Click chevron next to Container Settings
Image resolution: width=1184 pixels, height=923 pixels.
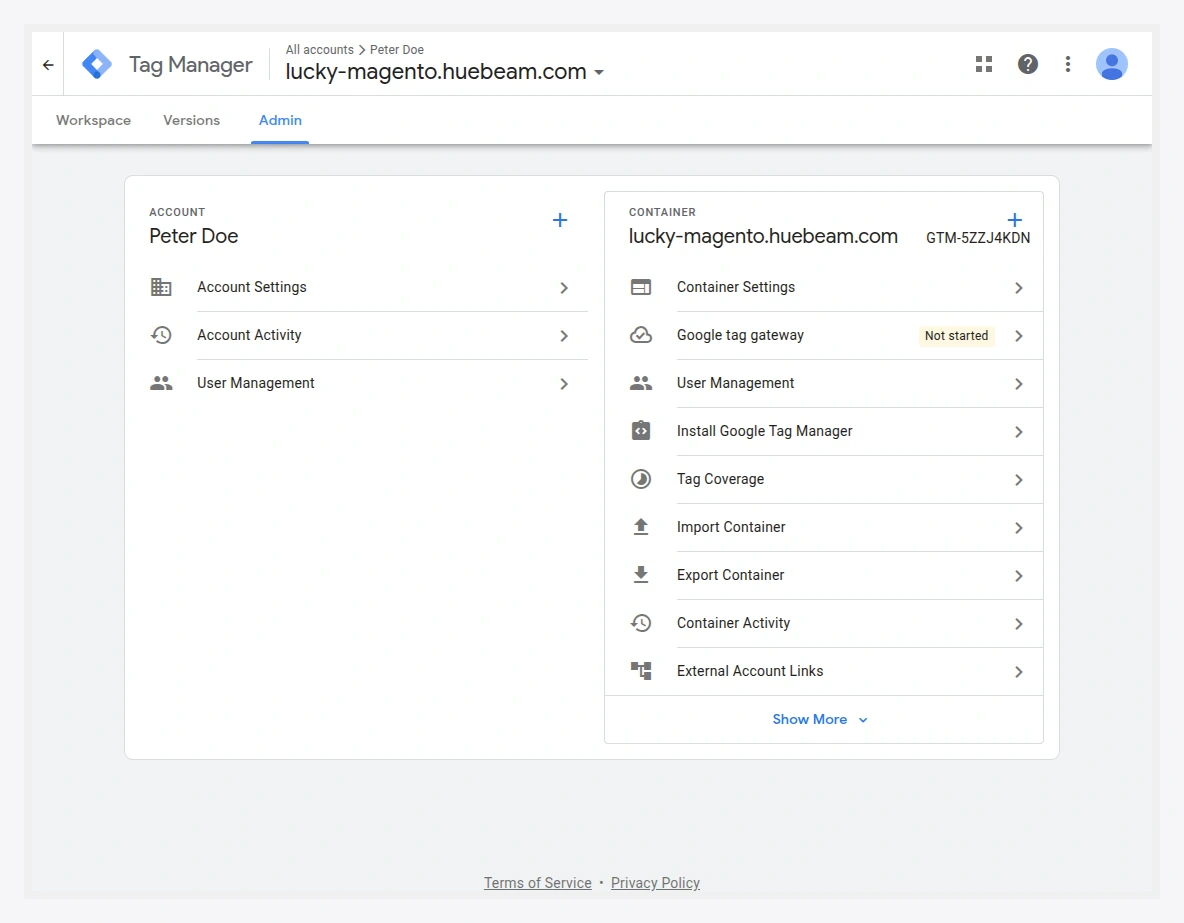click(x=1019, y=288)
